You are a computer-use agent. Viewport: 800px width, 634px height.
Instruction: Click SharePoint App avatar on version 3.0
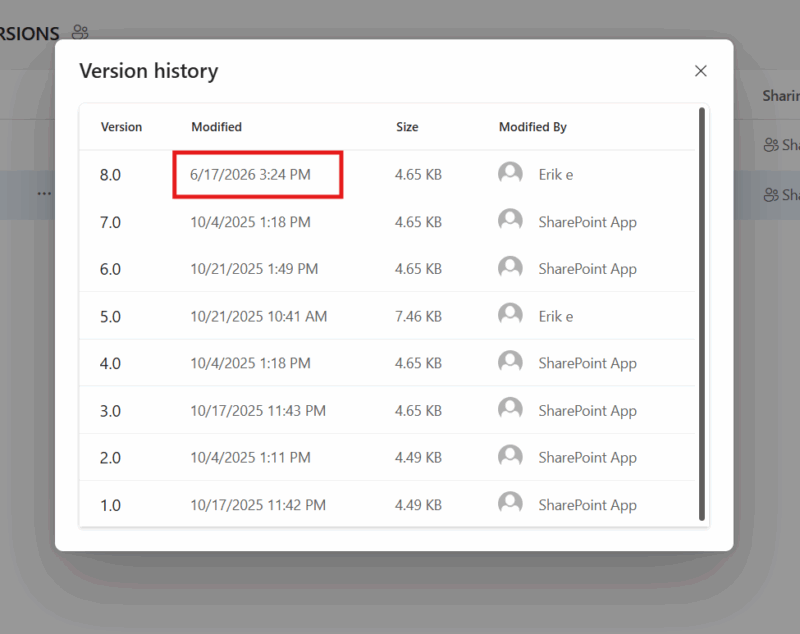510,410
